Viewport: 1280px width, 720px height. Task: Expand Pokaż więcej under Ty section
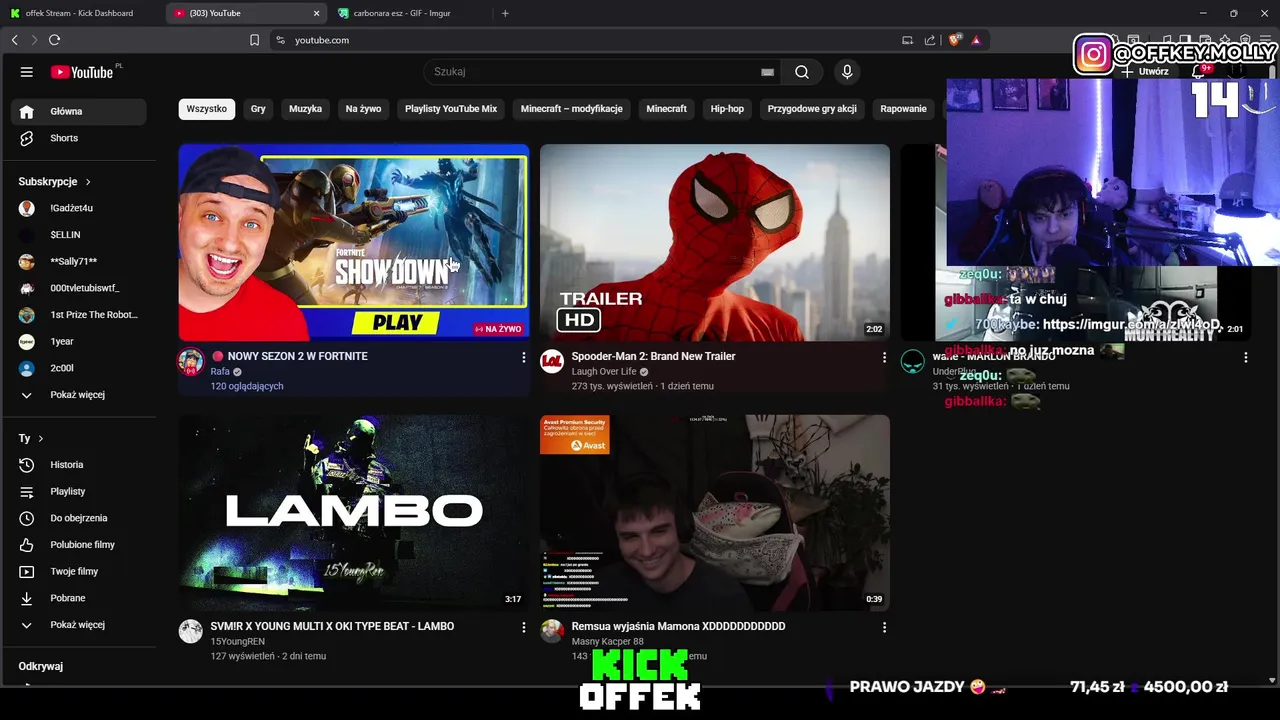(78, 625)
